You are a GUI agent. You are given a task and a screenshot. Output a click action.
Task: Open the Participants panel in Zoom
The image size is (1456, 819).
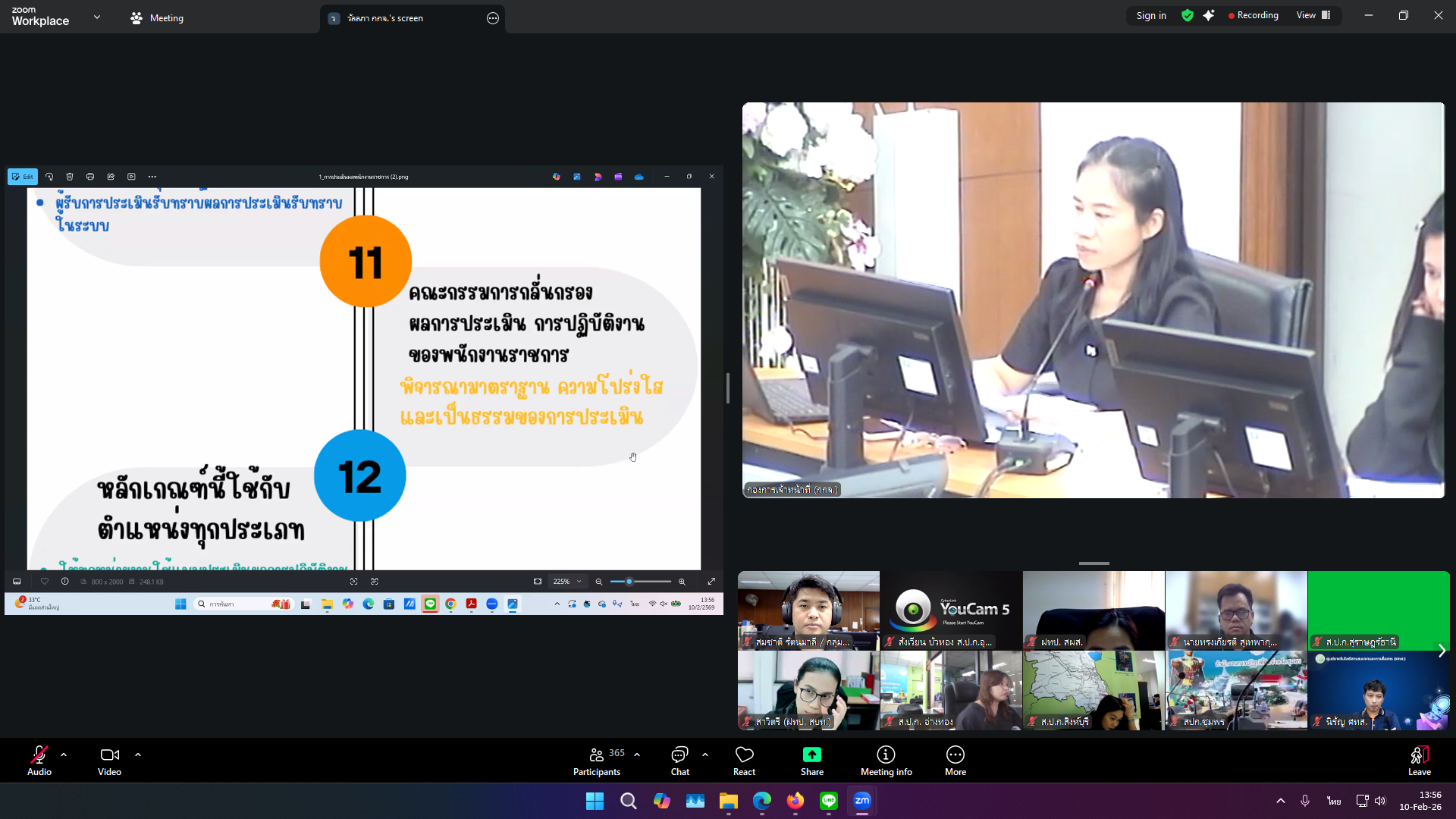[x=597, y=760]
